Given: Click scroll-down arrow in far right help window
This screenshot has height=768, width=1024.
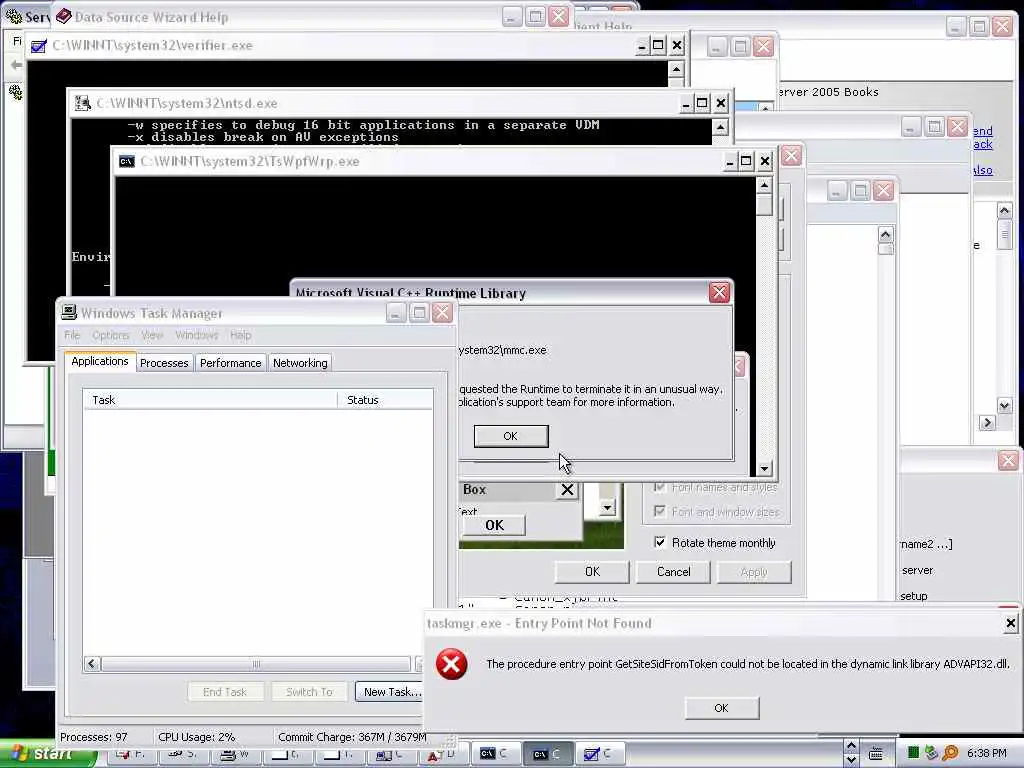Looking at the screenshot, I should [x=1004, y=406].
